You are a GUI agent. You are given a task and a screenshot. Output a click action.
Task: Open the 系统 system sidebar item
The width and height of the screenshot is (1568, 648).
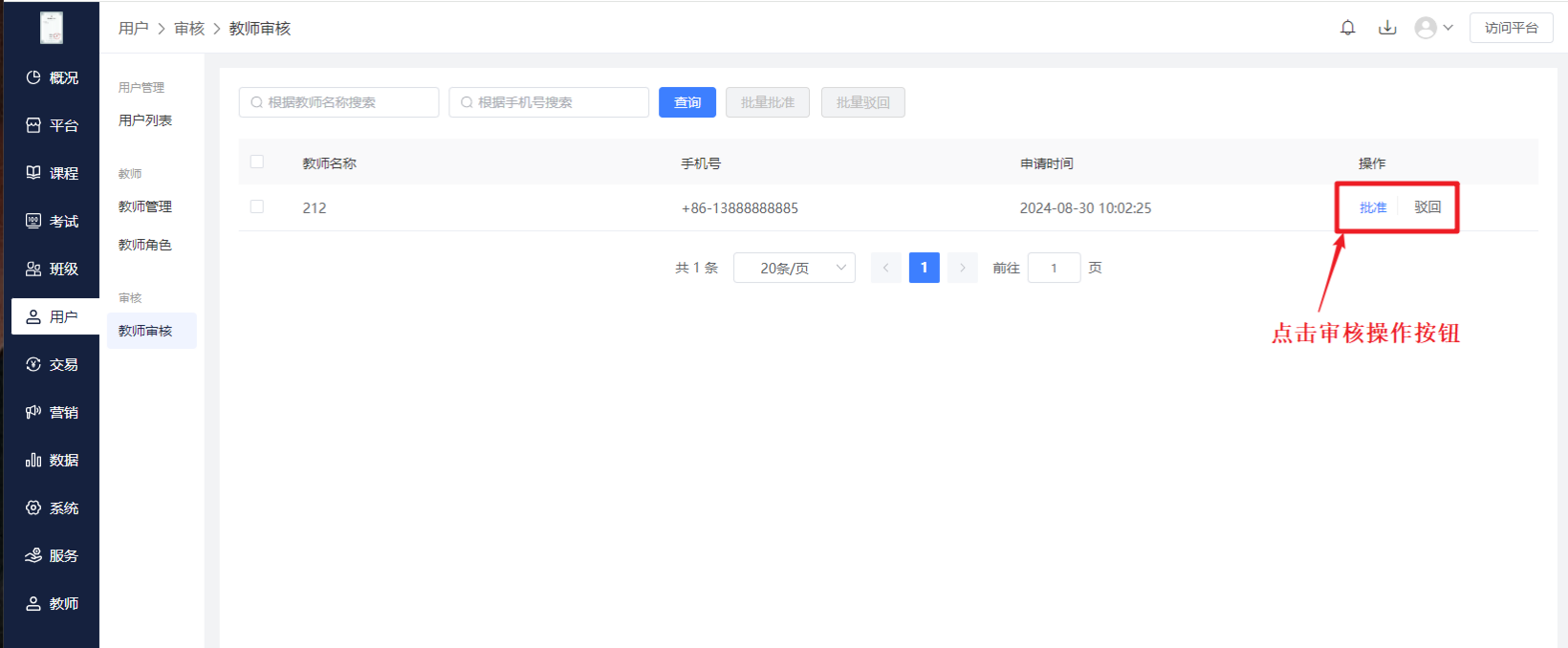(x=52, y=508)
